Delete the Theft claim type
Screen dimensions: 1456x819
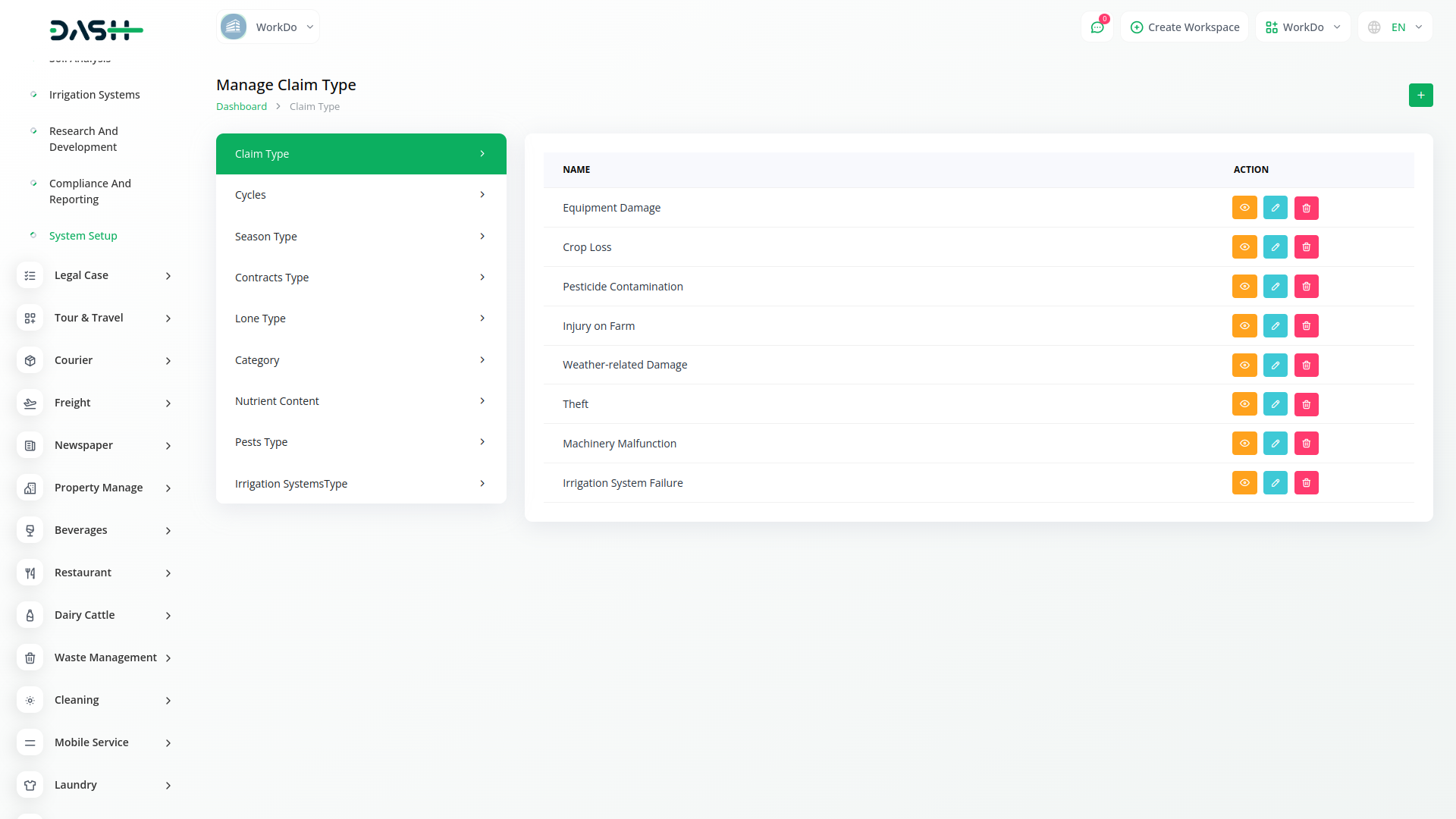[x=1306, y=404]
